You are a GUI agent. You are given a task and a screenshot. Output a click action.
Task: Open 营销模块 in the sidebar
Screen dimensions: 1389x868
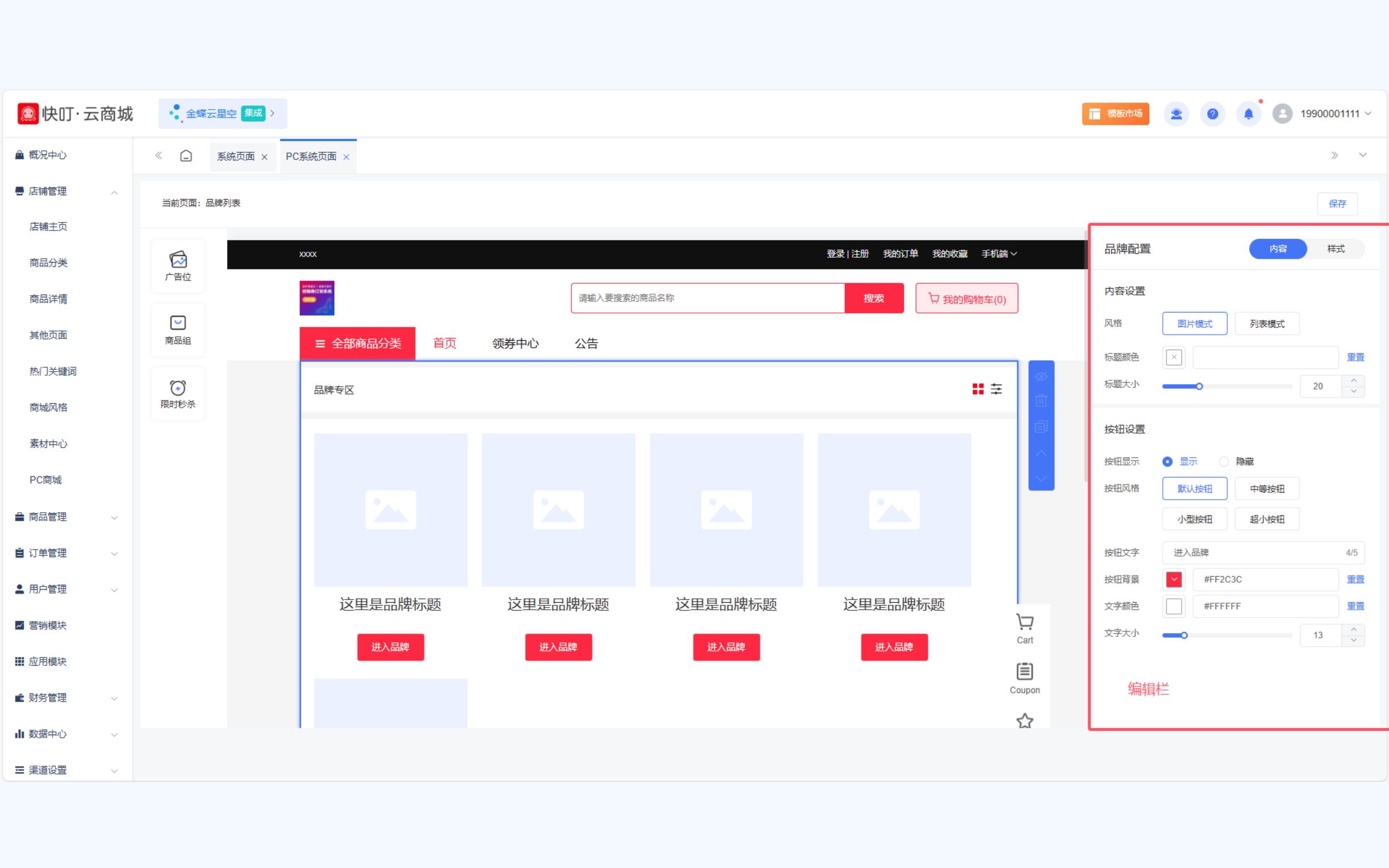(x=48, y=625)
